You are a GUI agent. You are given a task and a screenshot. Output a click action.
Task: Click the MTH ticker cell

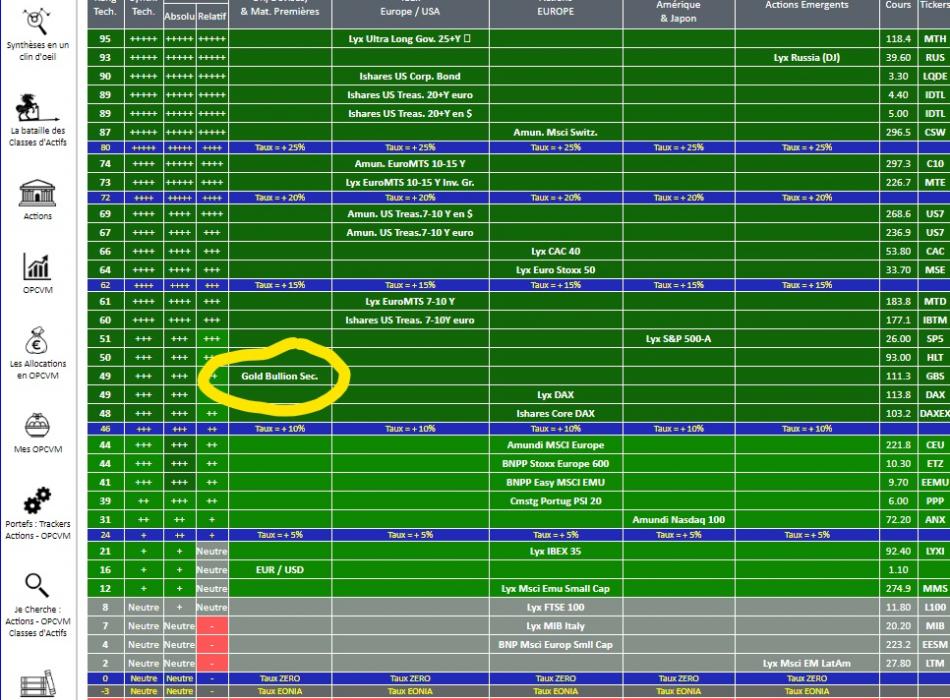coord(934,39)
